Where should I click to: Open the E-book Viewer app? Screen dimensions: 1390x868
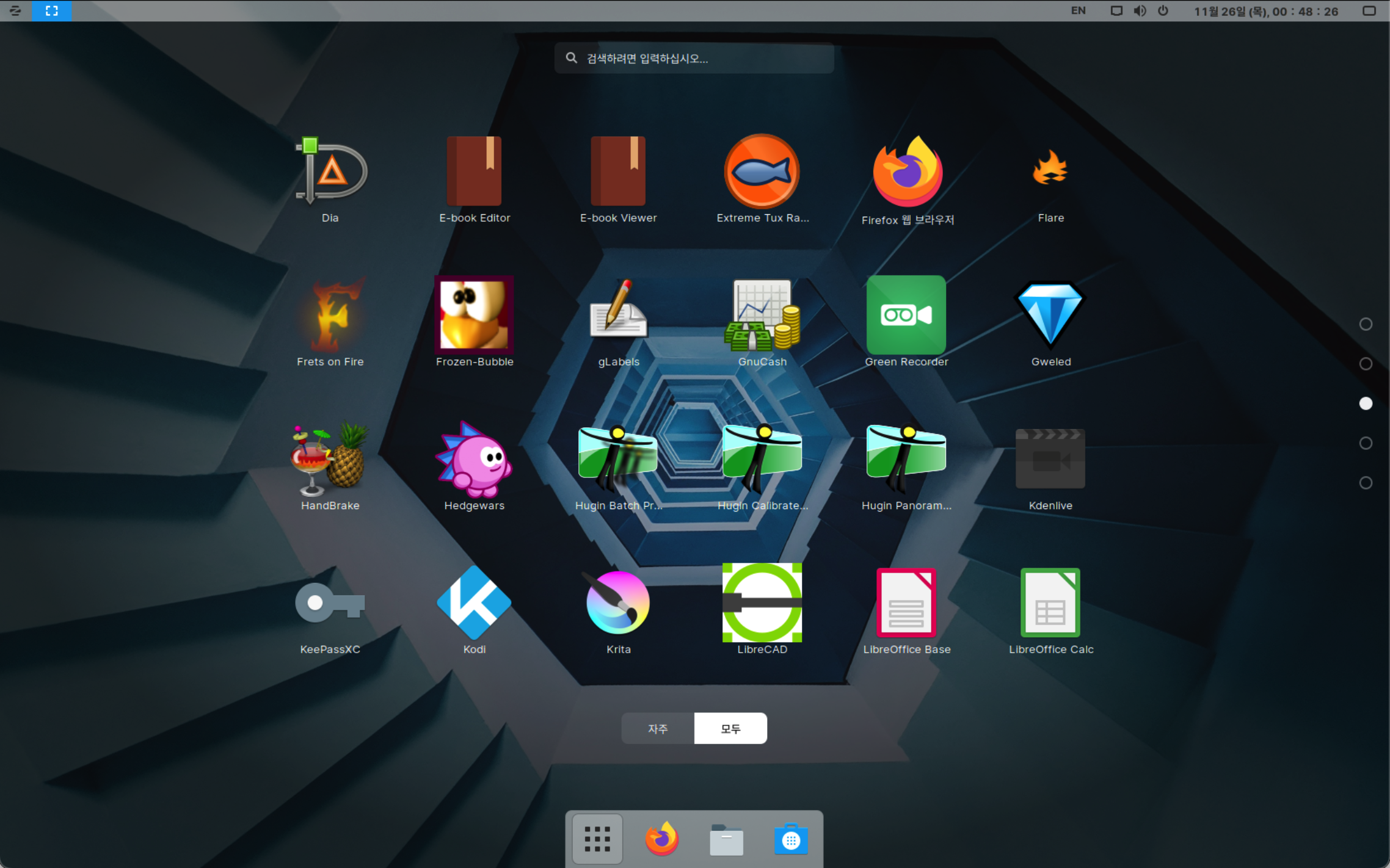pyautogui.click(x=618, y=179)
